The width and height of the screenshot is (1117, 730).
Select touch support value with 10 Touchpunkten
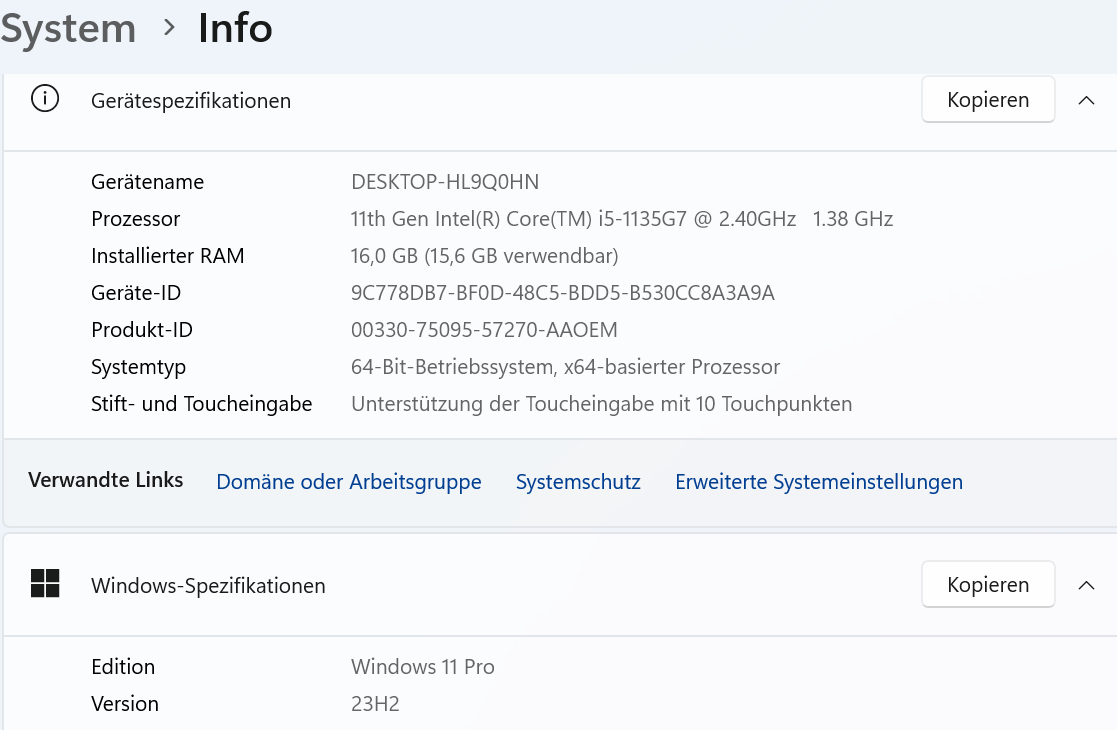[x=602, y=405]
